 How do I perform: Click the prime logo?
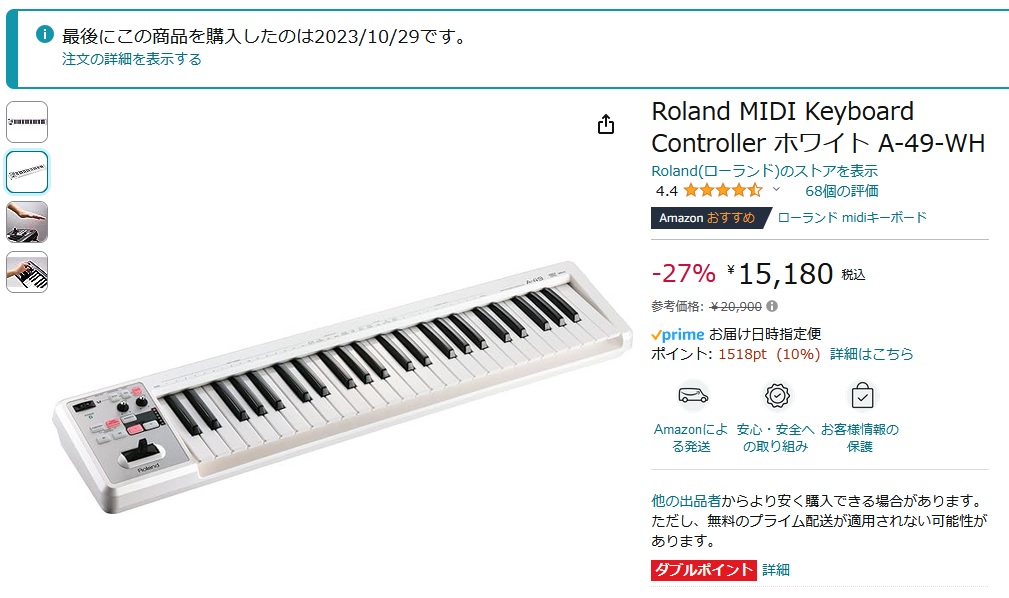(x=677, y=334)
